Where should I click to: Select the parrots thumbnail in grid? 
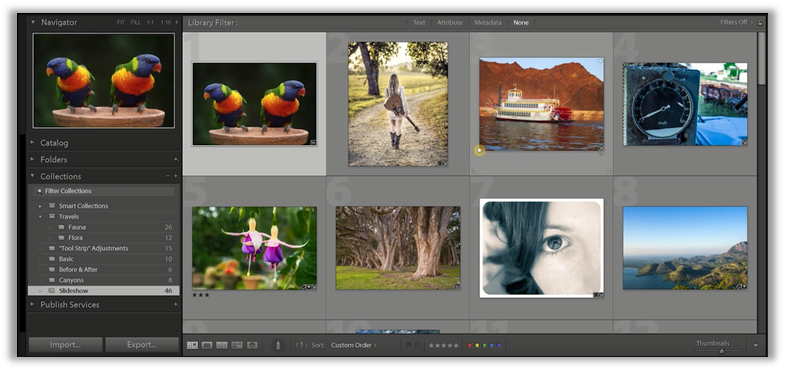[254, 104]
